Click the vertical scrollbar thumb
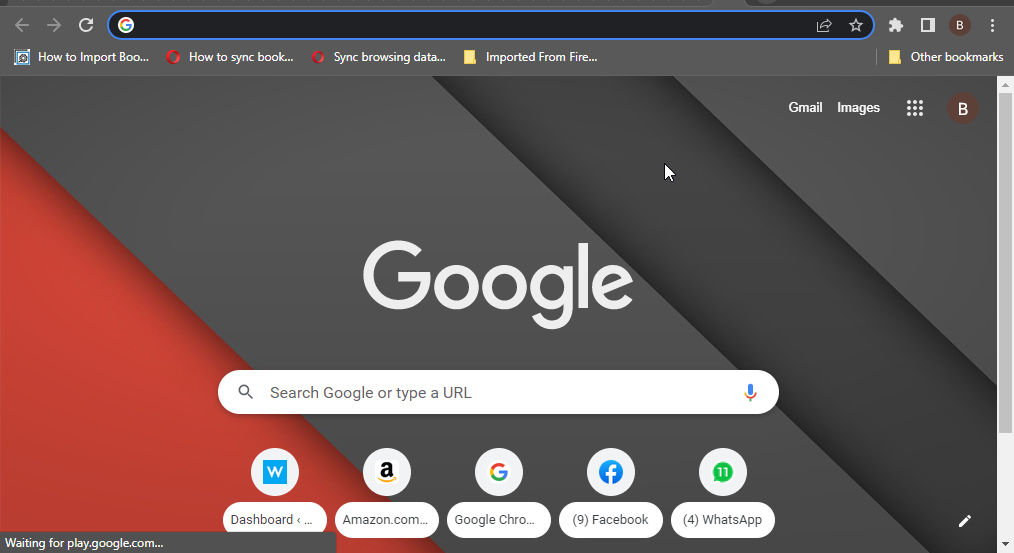The width and height of the screenshot is (1014, 553). pyautogui.click(x=1005, y=263)
